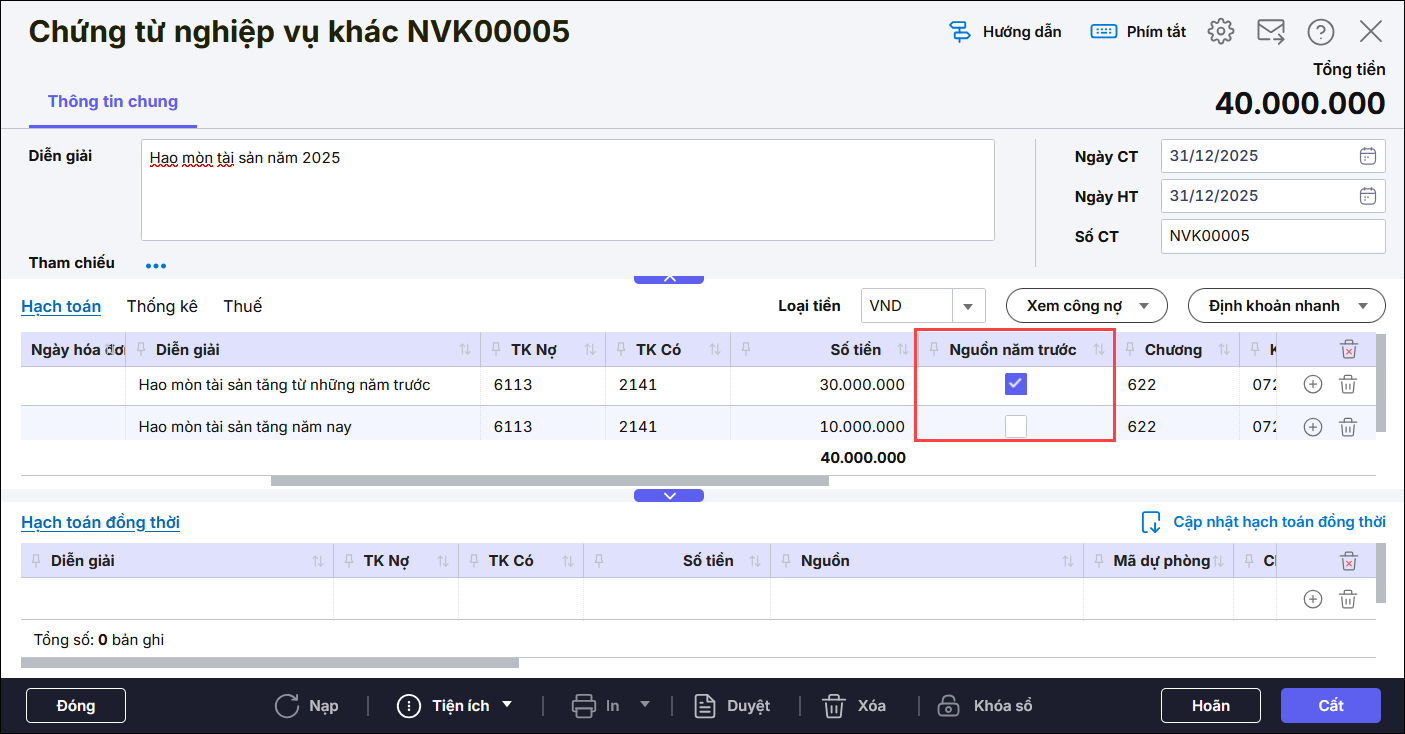
Task: Open the Xem công nợ dropdown
Action: pyautogui.click(x=1086, y=306)
